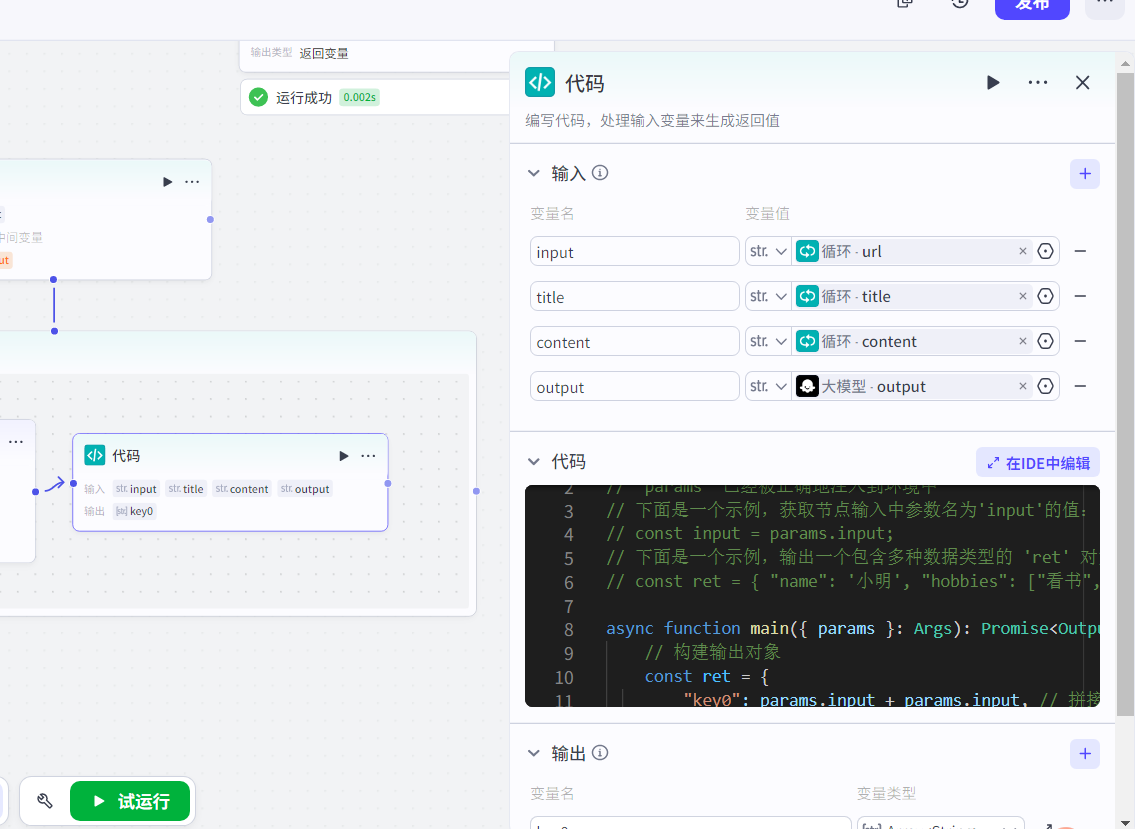This screenshot has height=829, width=1135.
Task: Clear the 循环 - title reference
Action: pos(1023,296)
